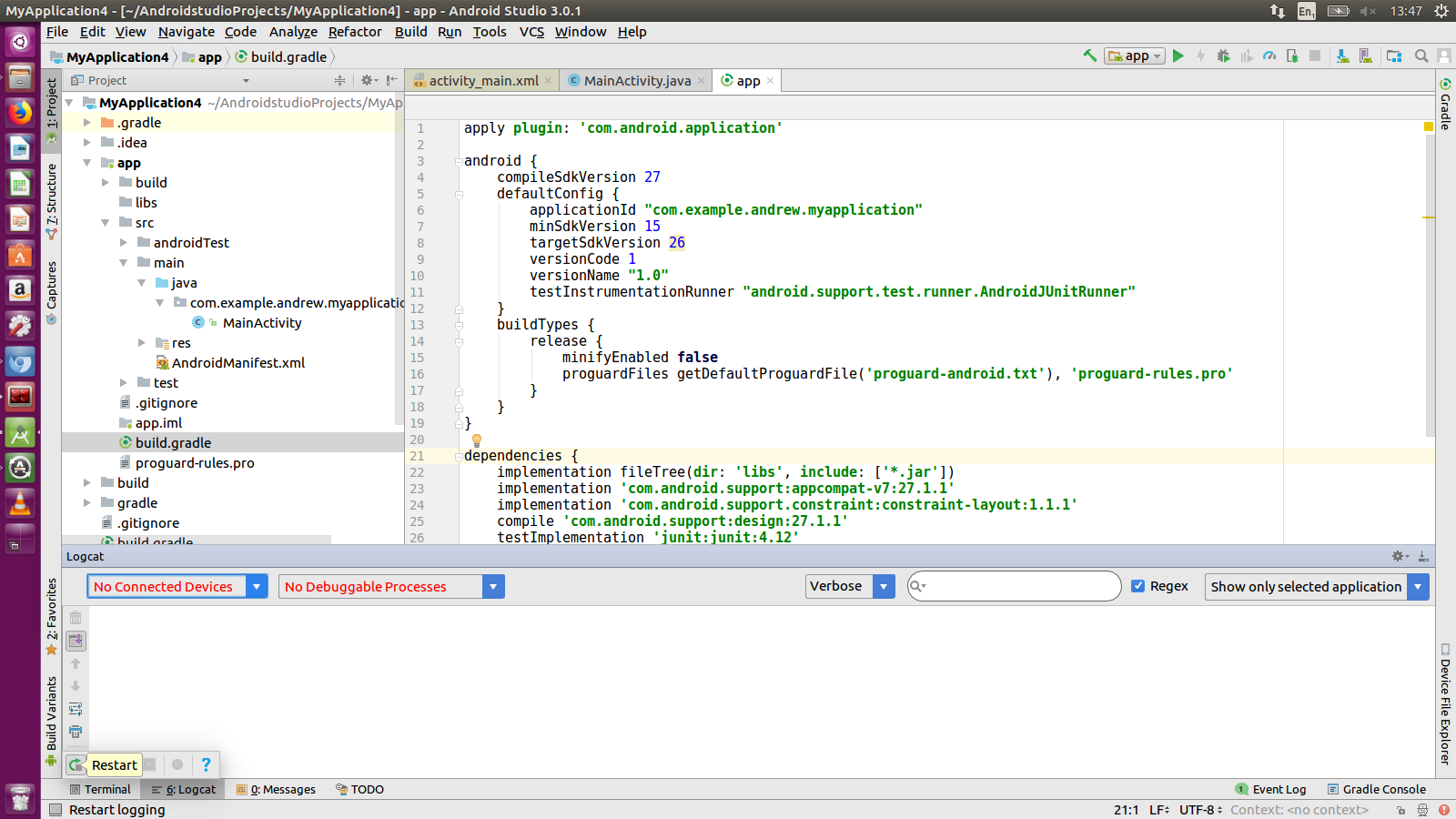Open the Build menu

410,32
